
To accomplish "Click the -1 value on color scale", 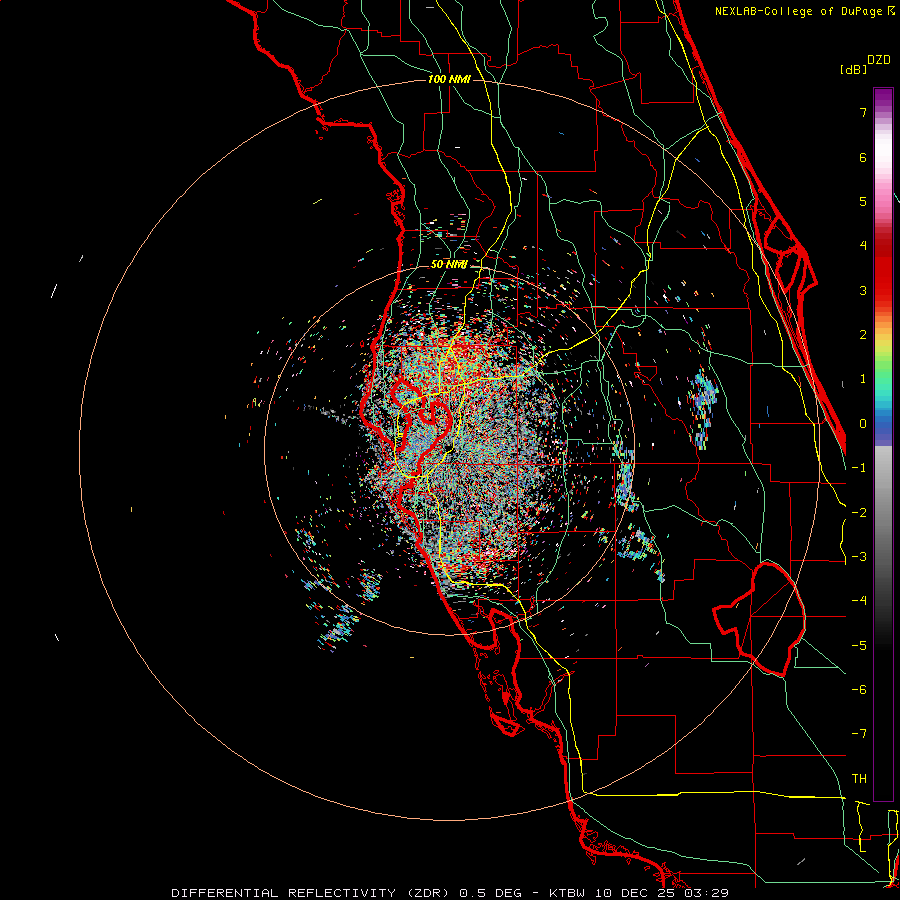I will (859, 468).
